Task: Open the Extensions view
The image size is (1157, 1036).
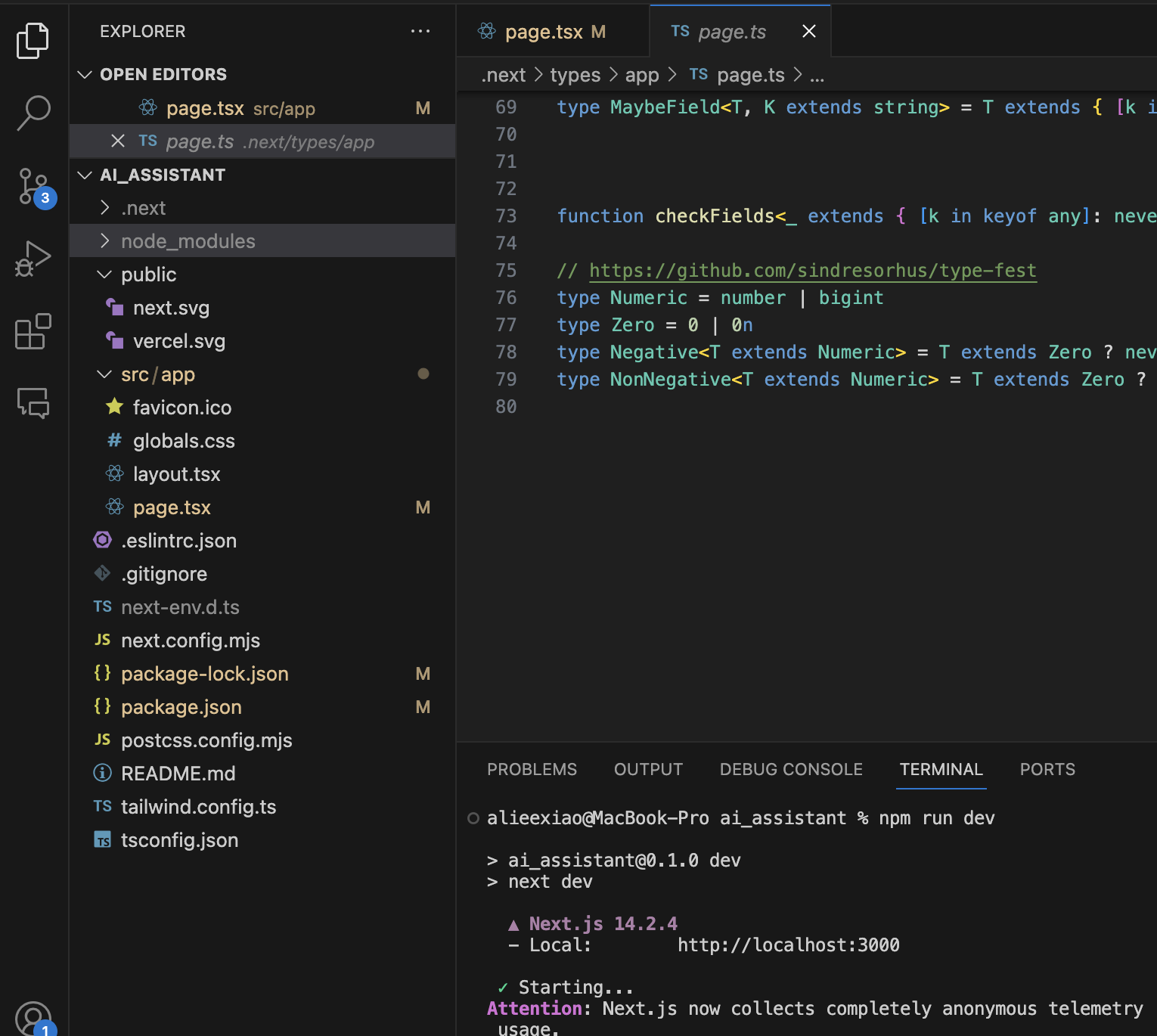Action: pyautogui.click(x=33, y=331)
